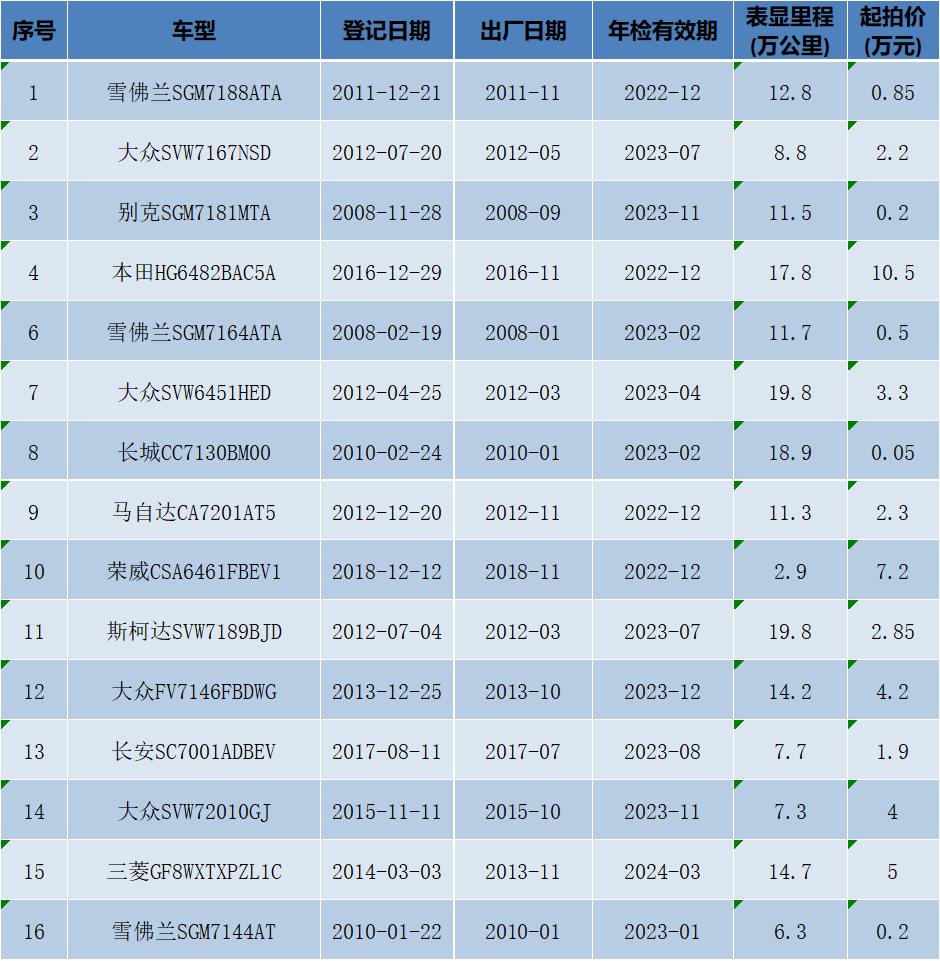The image size is (940, 961).
Task: Select starting price 10.5
Action: [893, 272]
